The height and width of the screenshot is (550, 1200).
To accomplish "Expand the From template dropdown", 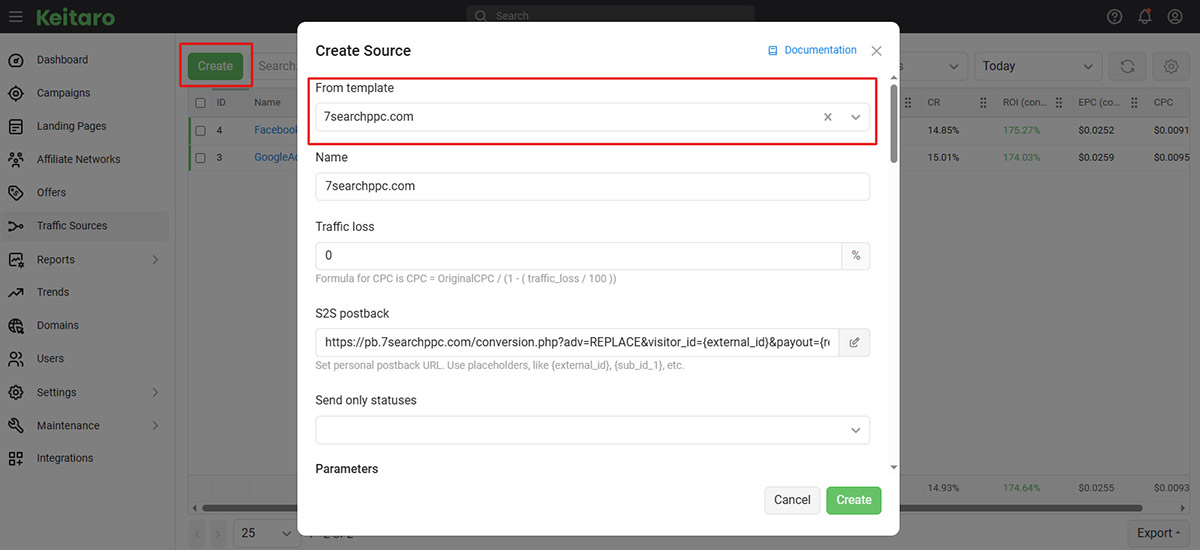I will pyautogui.click(x=856, y=117).
